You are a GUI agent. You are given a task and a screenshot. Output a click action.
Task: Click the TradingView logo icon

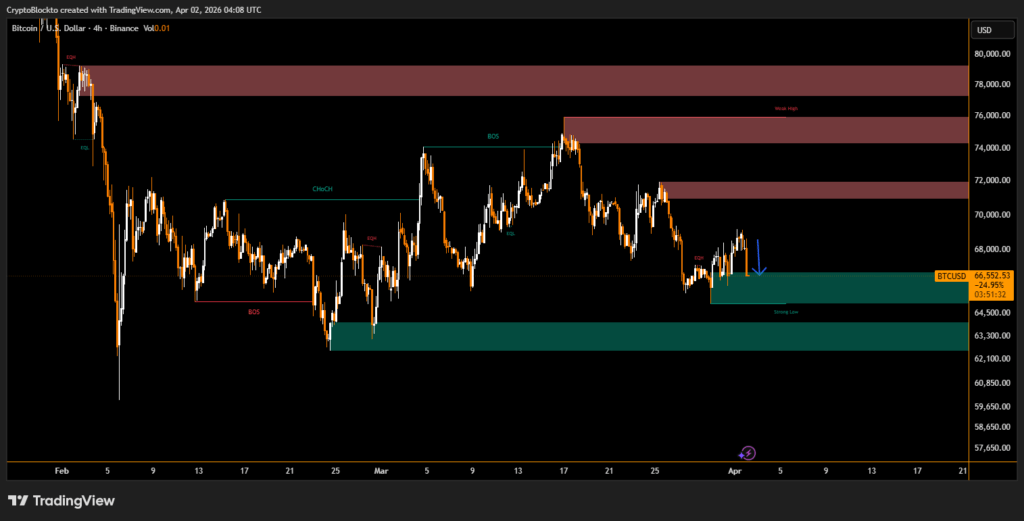click(20, 500)
